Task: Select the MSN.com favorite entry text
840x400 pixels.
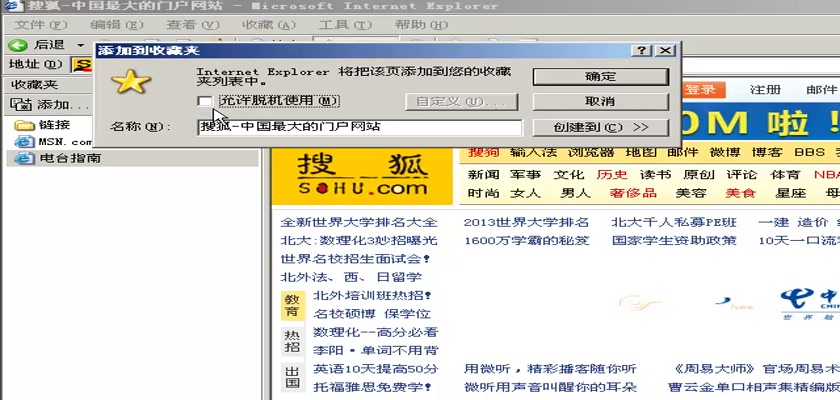Action: pyautogui.click(x=65, y=142)
